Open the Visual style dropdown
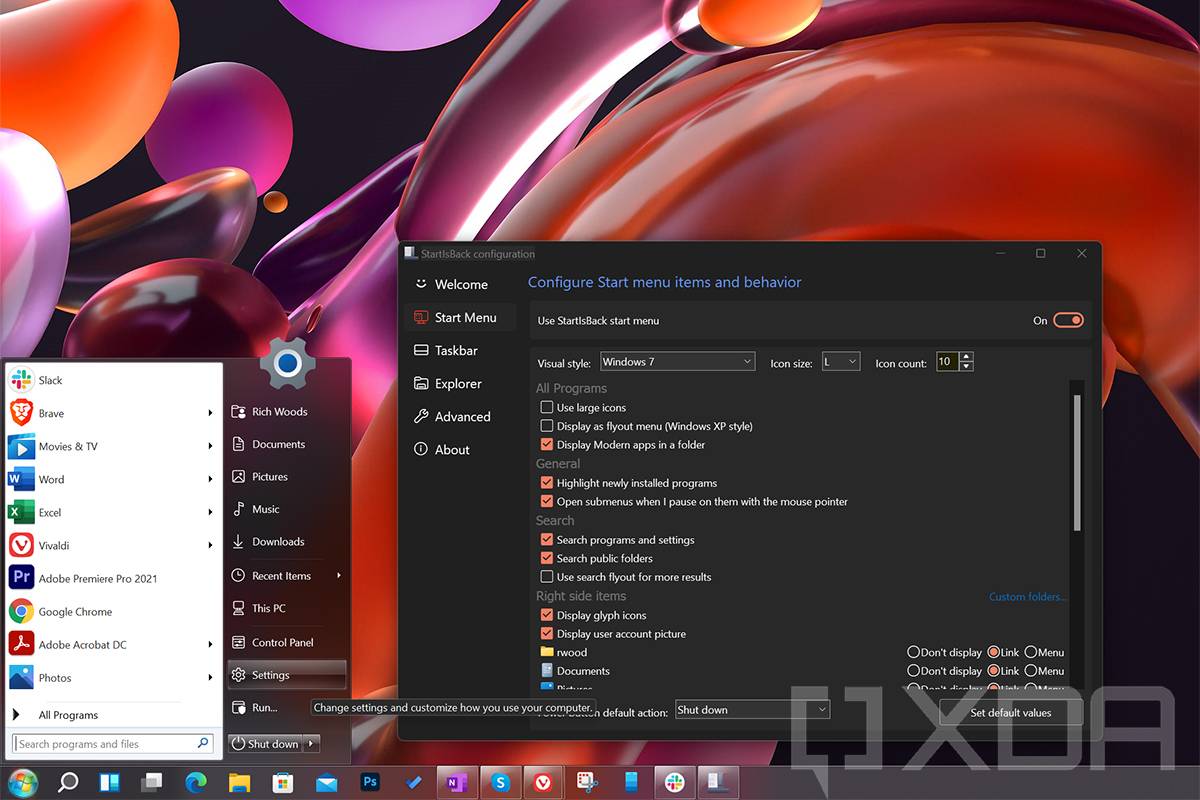This screenshot has height=800, width=1200. [x=677, y=362]
